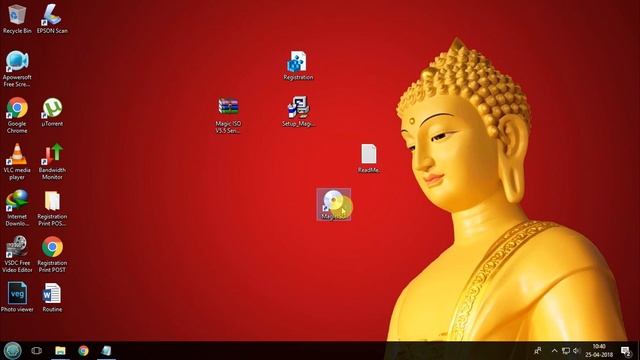Select the Registration Print POS folder icon
The image size is (640, 360).
click(x=52, y=208)
